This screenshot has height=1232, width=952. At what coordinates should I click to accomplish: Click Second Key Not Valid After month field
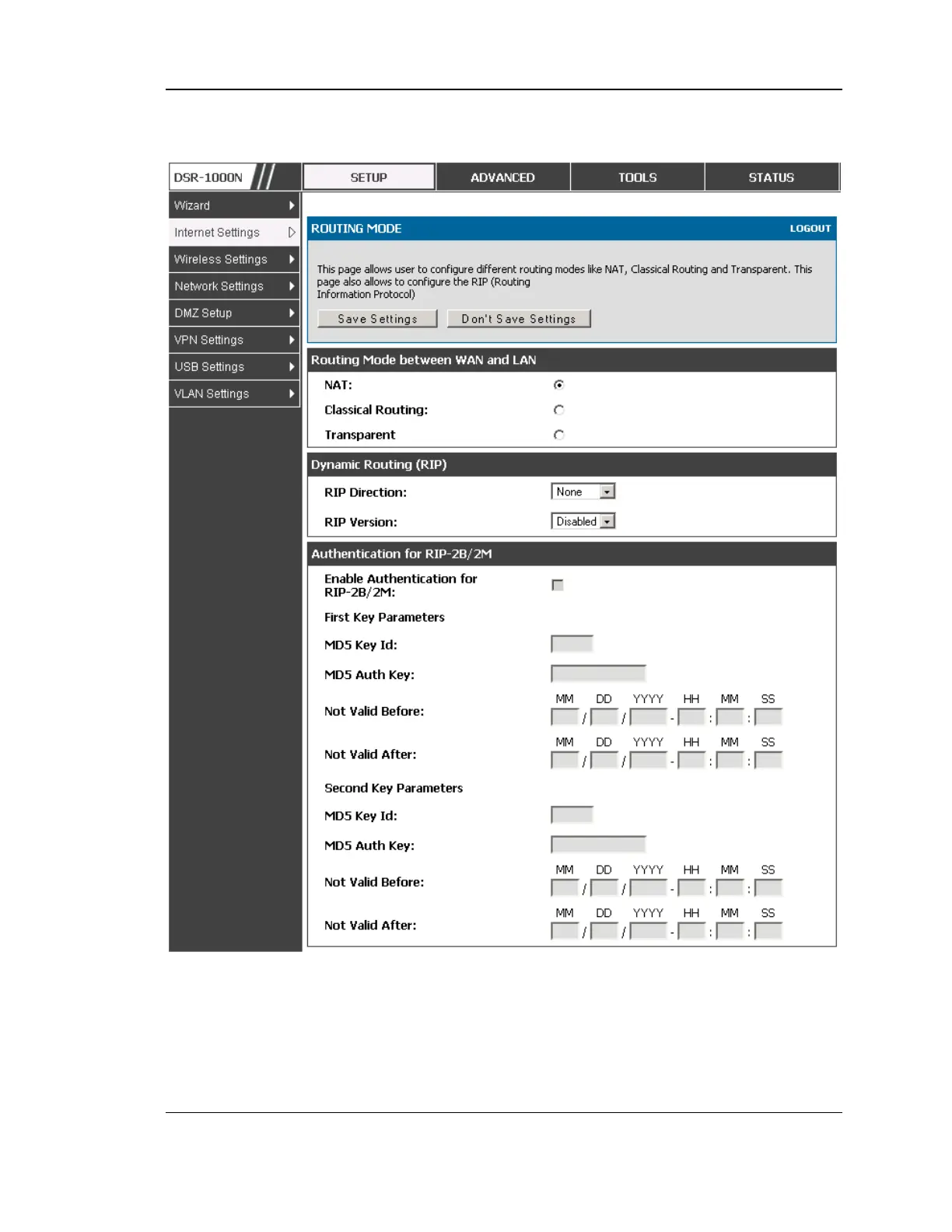[565, 931]
